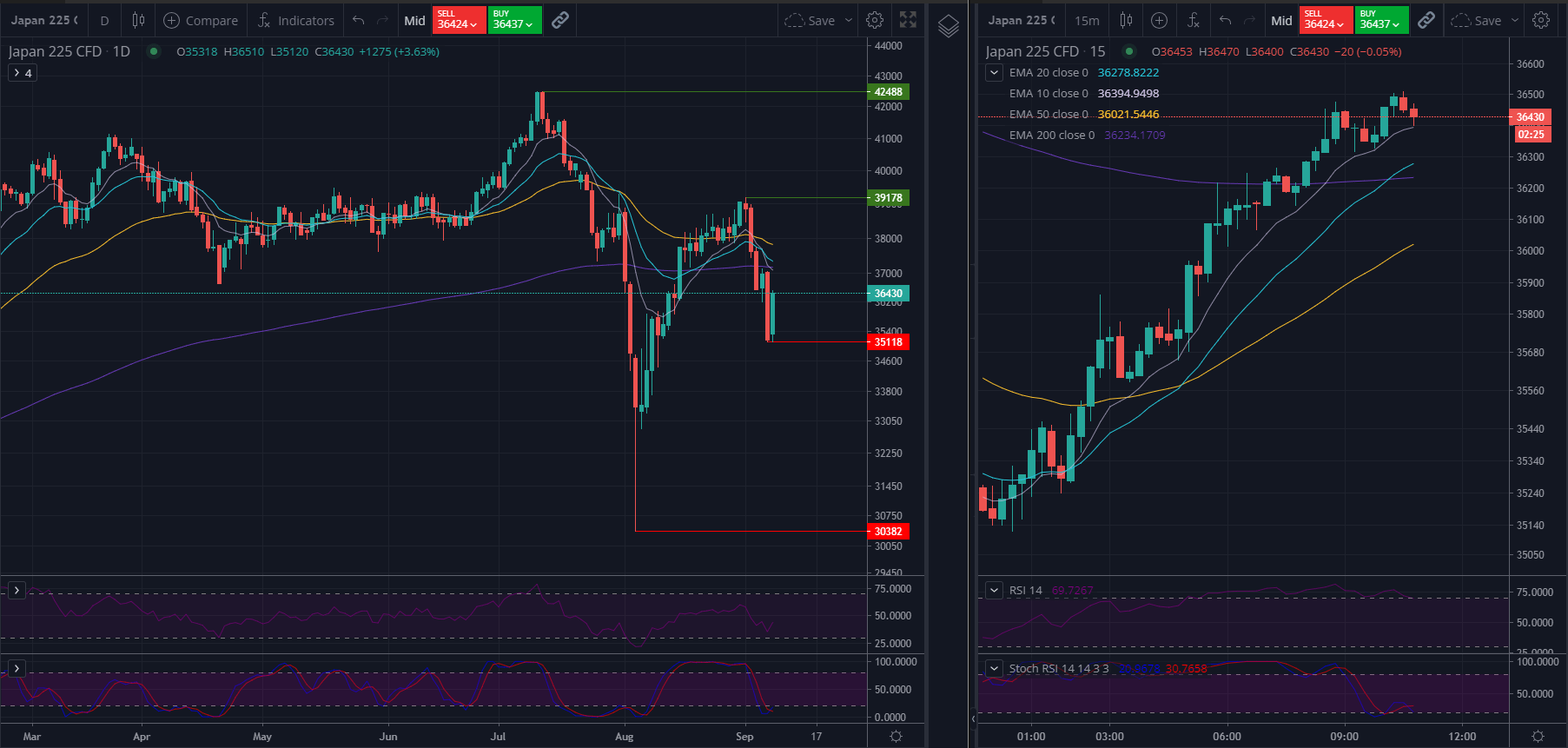1568x748 pixels.
Task: Click RSI 14 indicator label
Action: (x=1026, y=590)
